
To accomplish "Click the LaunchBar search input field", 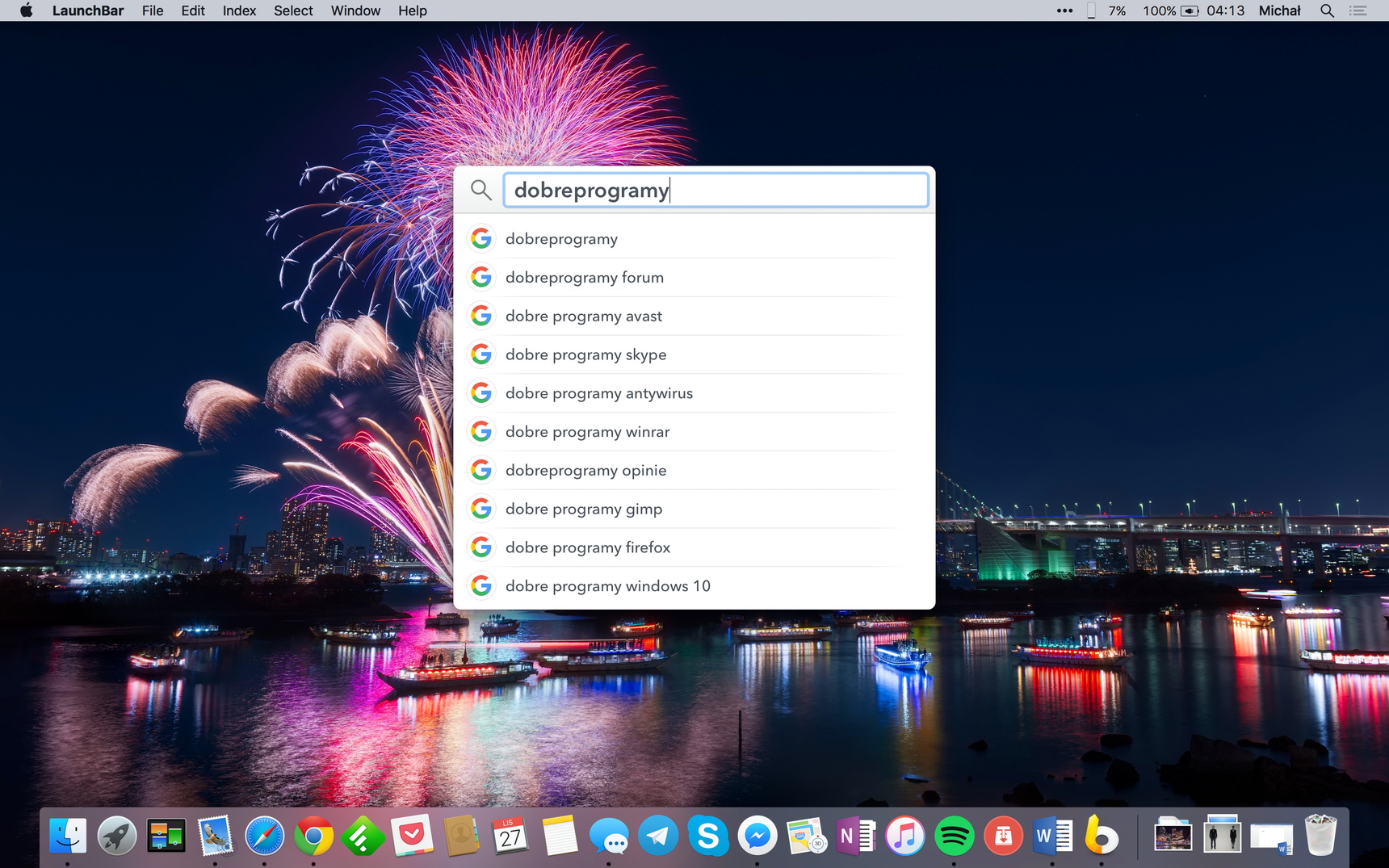I will [715, 190].
